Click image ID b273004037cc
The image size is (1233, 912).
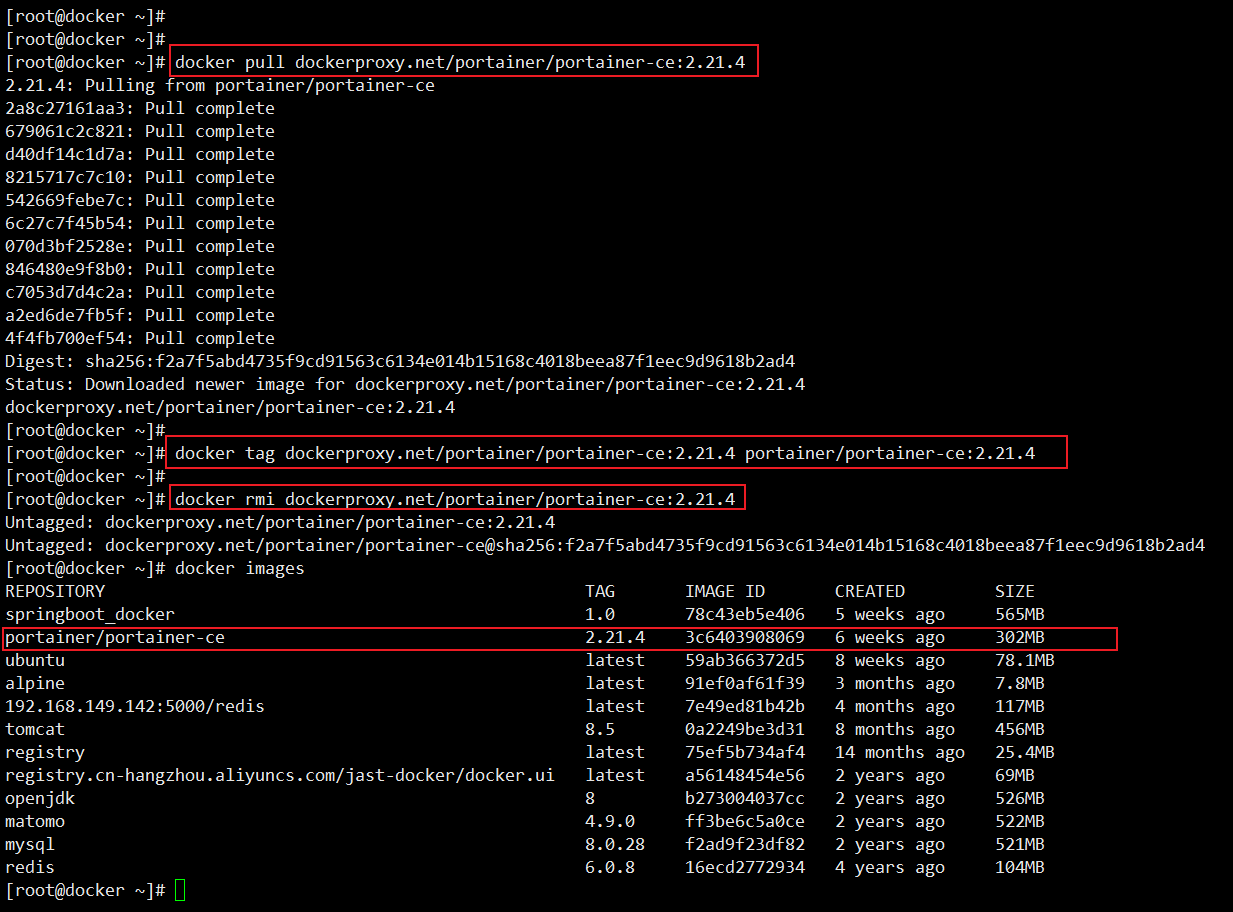pyautogui.click(x=745, y=798)
